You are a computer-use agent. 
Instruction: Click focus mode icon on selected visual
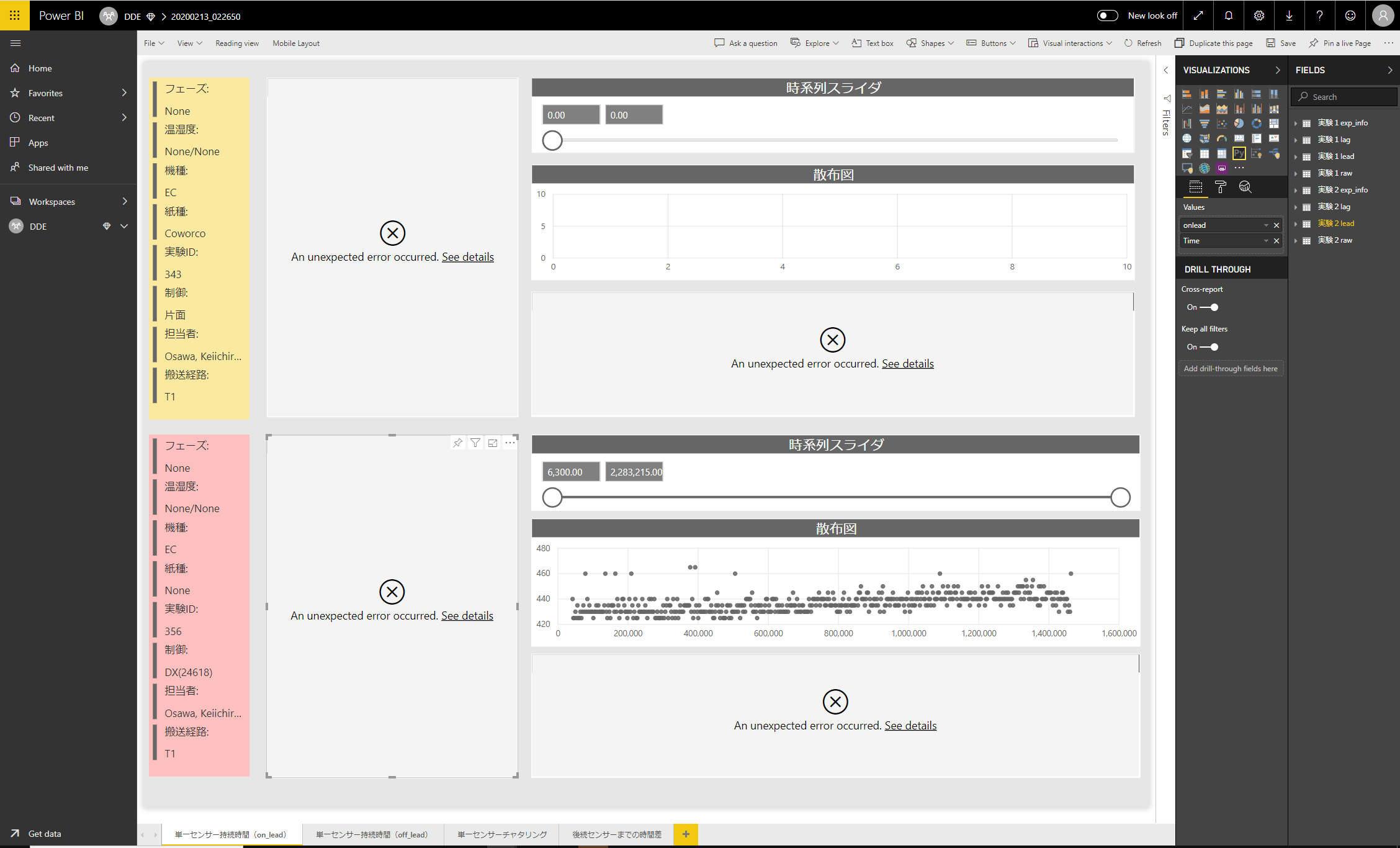click(x=493, y=443)
